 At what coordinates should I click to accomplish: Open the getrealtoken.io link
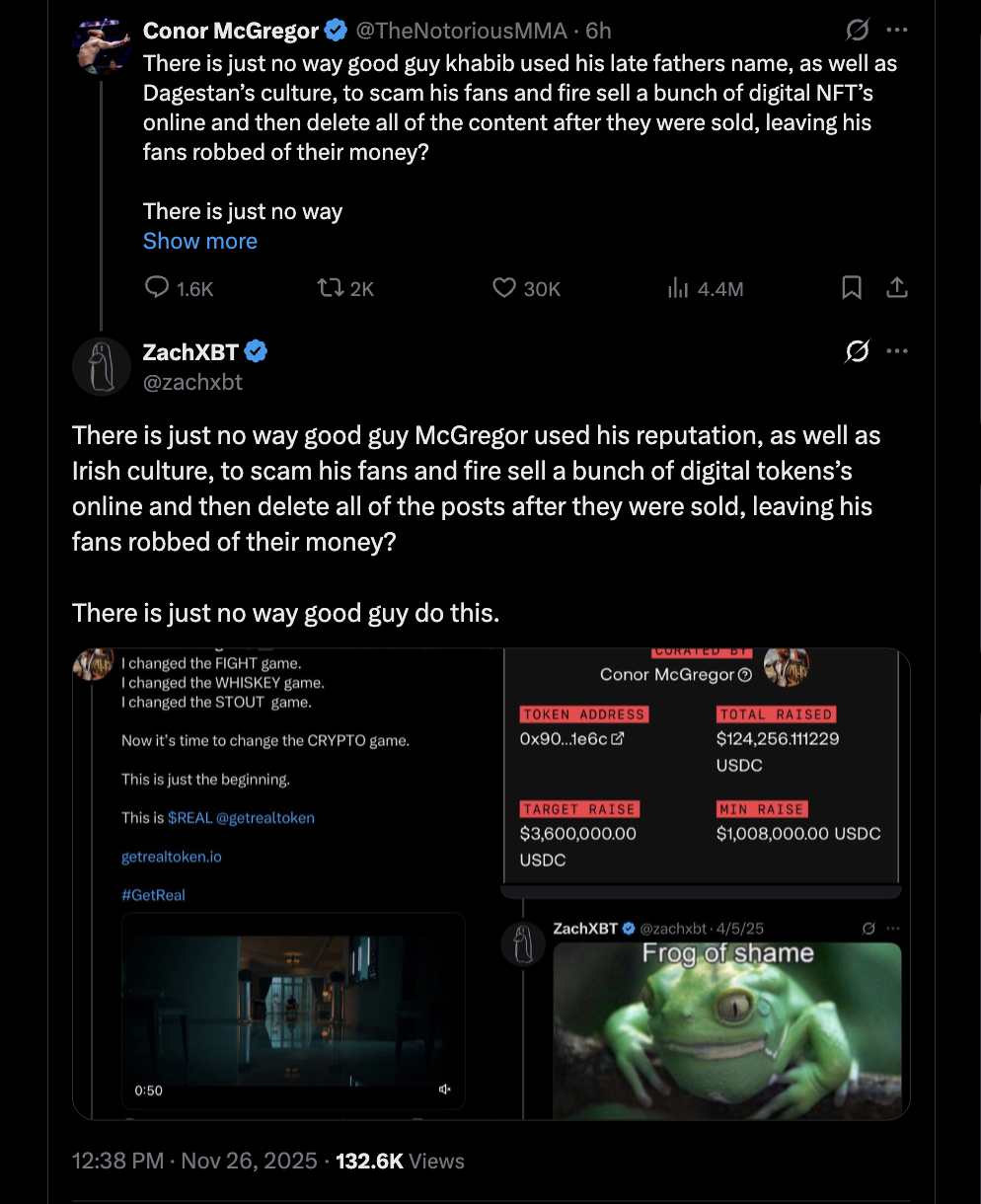[x=171, y=857]
